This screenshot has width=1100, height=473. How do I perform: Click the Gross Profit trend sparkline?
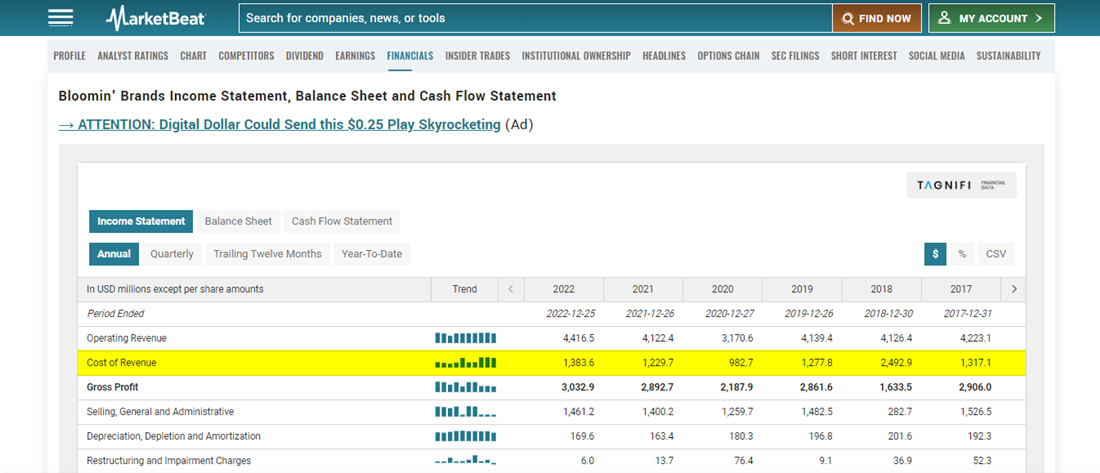pos(465,387)
